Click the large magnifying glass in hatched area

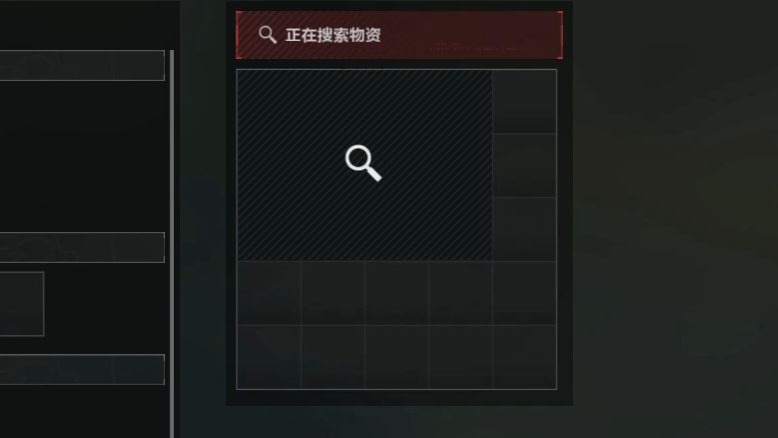(x=364, y=163)
